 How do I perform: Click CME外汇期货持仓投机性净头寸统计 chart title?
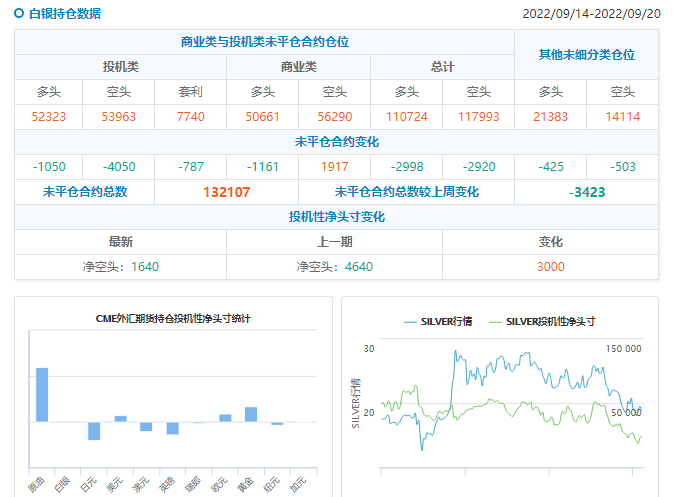pos(173,319)
